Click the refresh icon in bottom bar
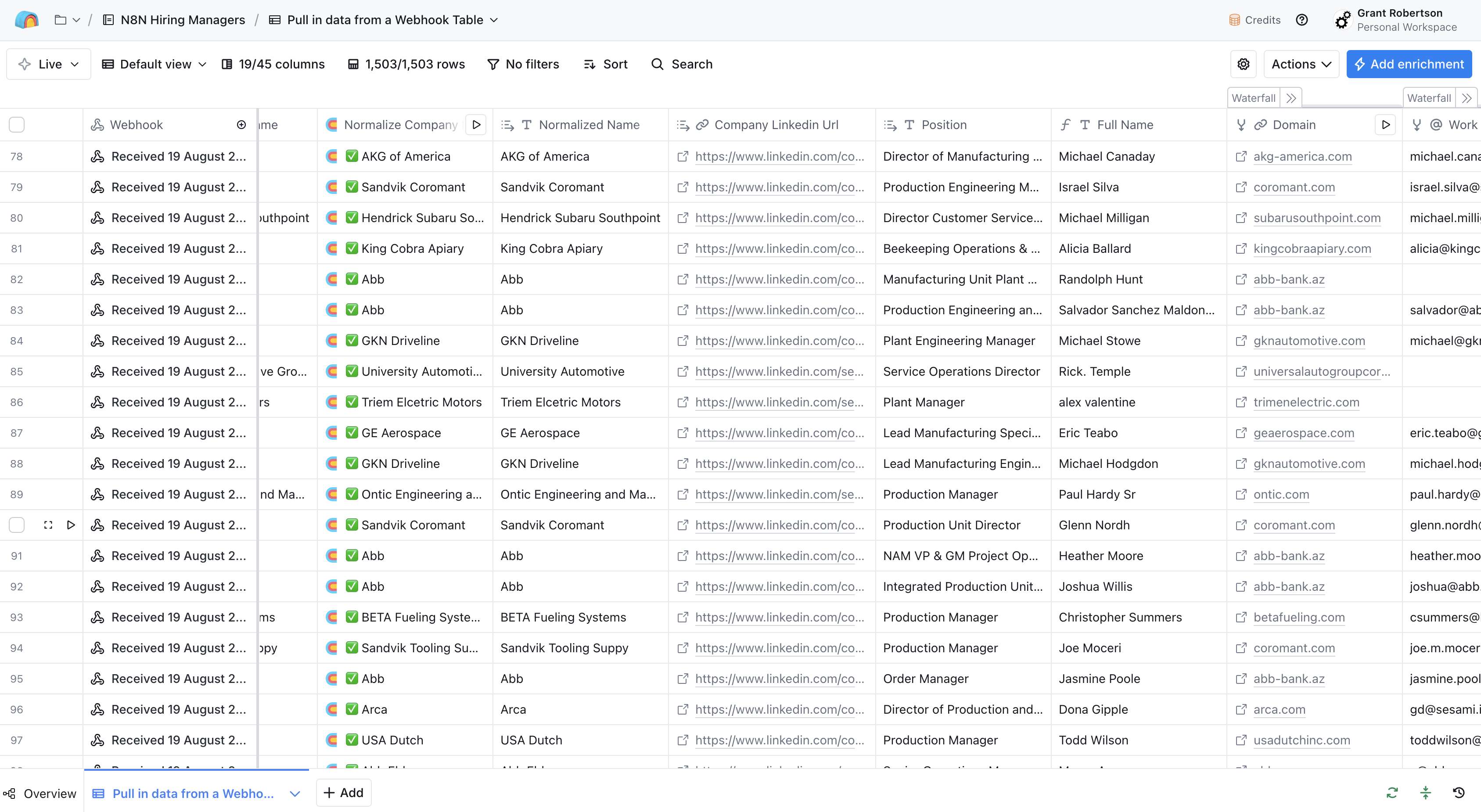This screenshot has width=1481, height=812. pos(1392,793)
